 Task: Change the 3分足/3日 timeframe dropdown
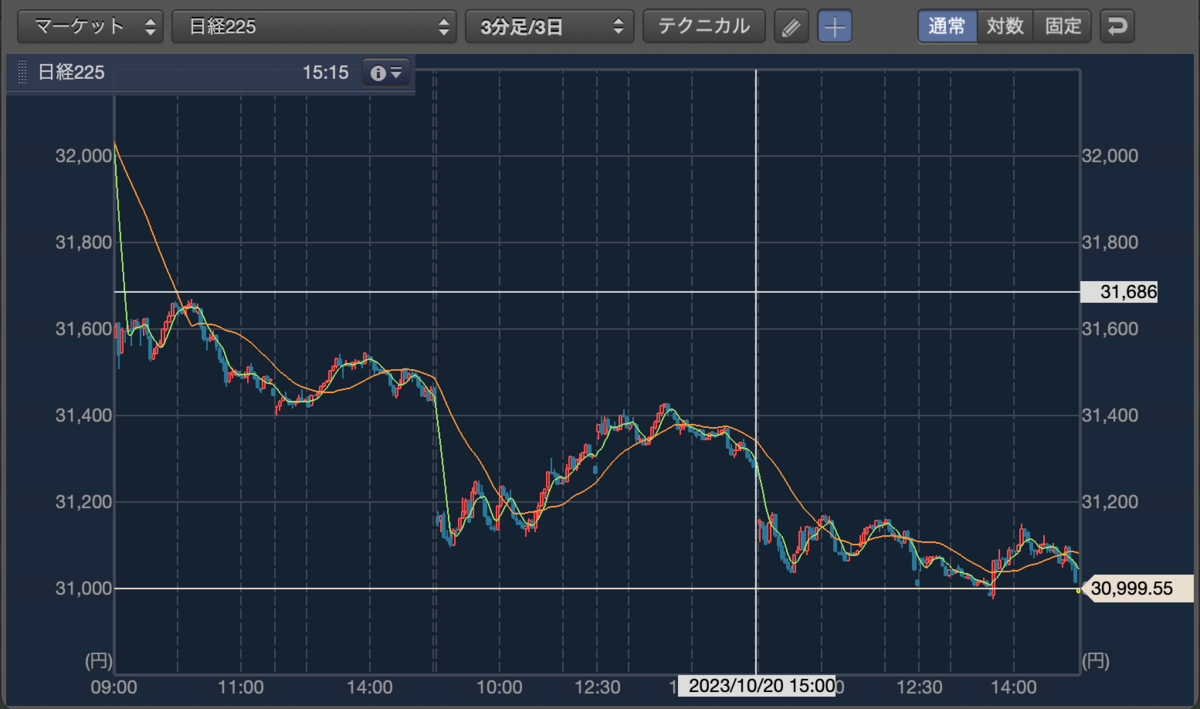pos(550,27)
